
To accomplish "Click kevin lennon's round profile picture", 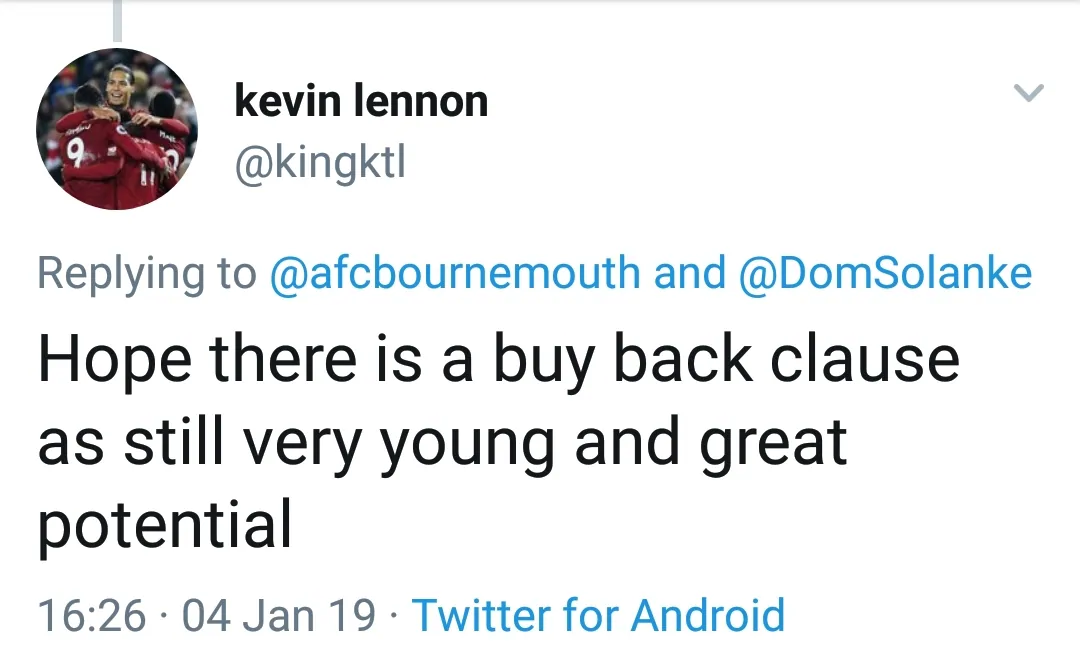I will coord(117,129).
